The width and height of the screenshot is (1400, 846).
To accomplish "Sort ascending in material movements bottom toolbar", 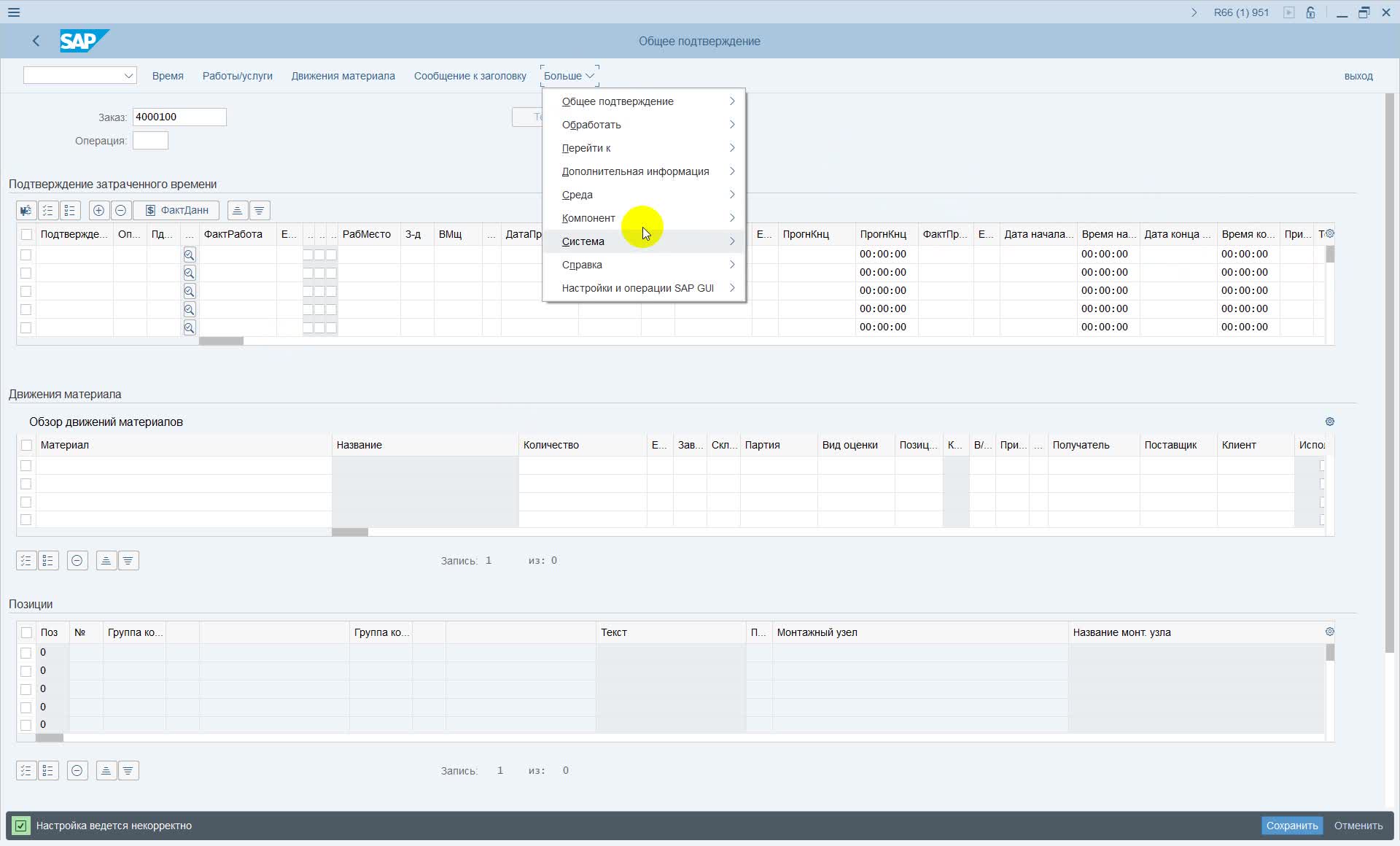I will pyautogui.click(x=106, y=560).
